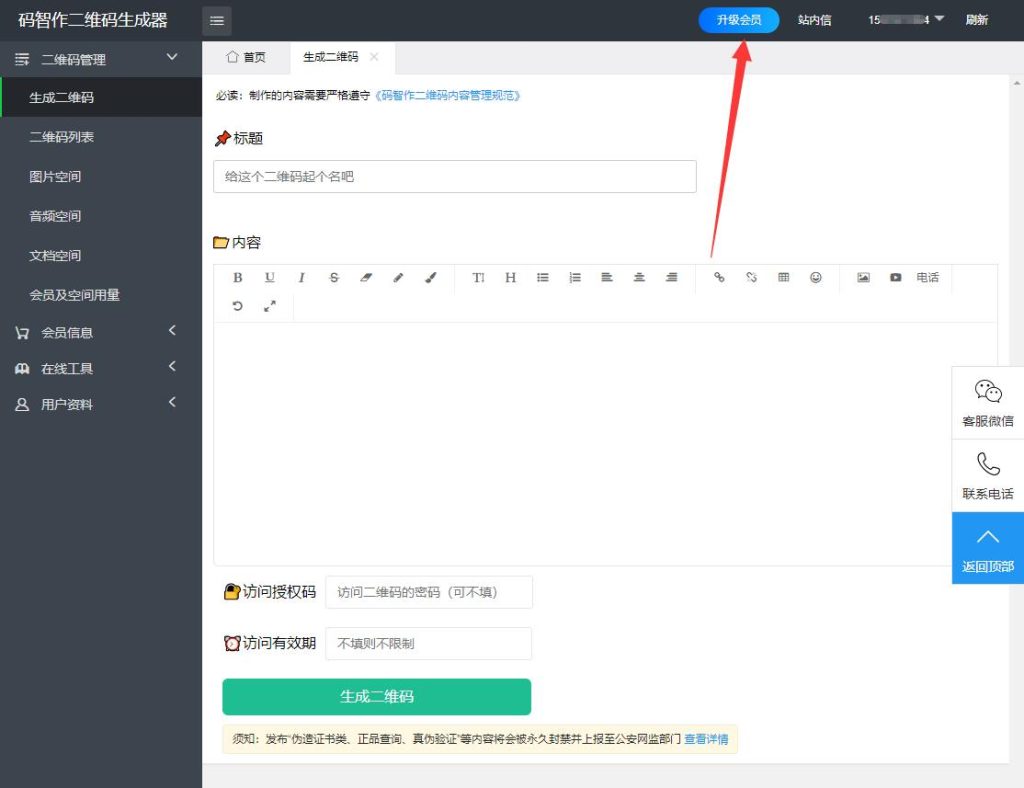The width and height of the screenshot is (1024, 788).
Task: Open 联系电话 contact phone widget
Action: 987,475
